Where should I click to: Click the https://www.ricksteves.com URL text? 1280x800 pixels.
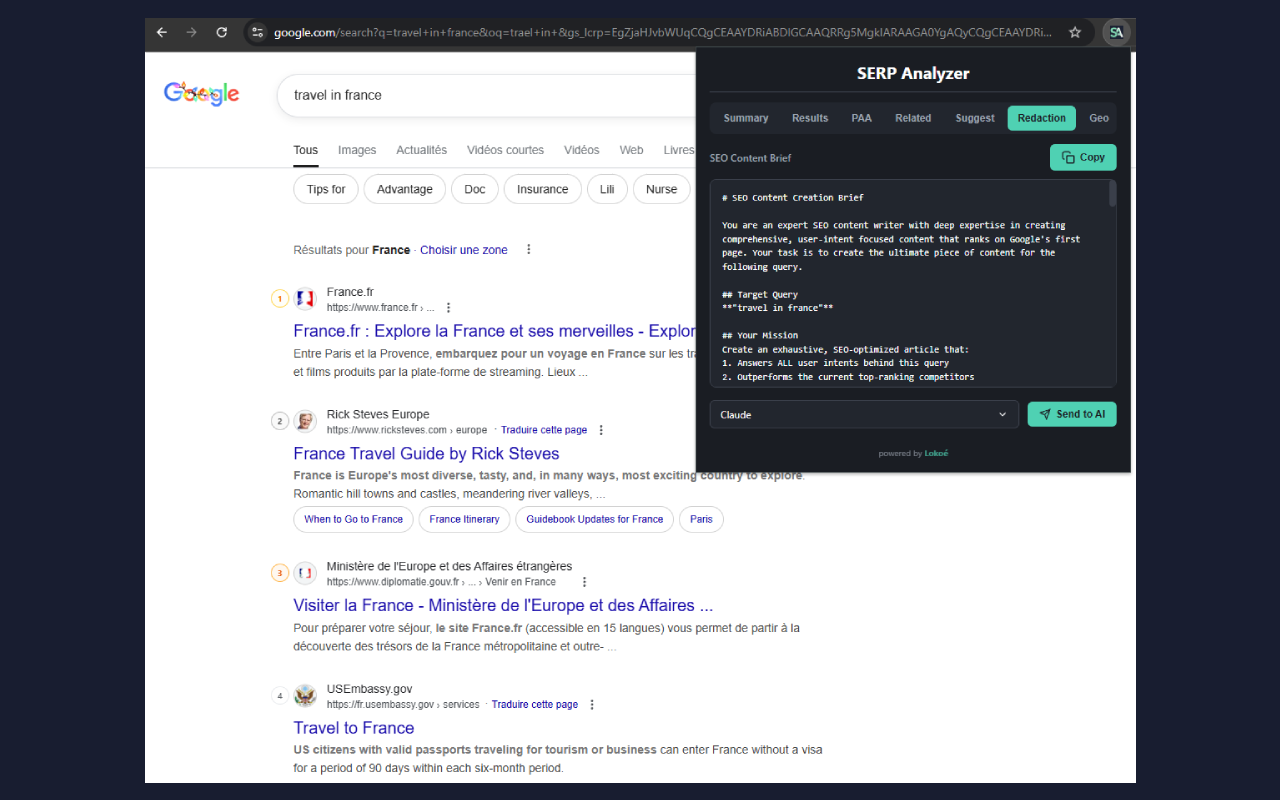[x=387, y=430]
